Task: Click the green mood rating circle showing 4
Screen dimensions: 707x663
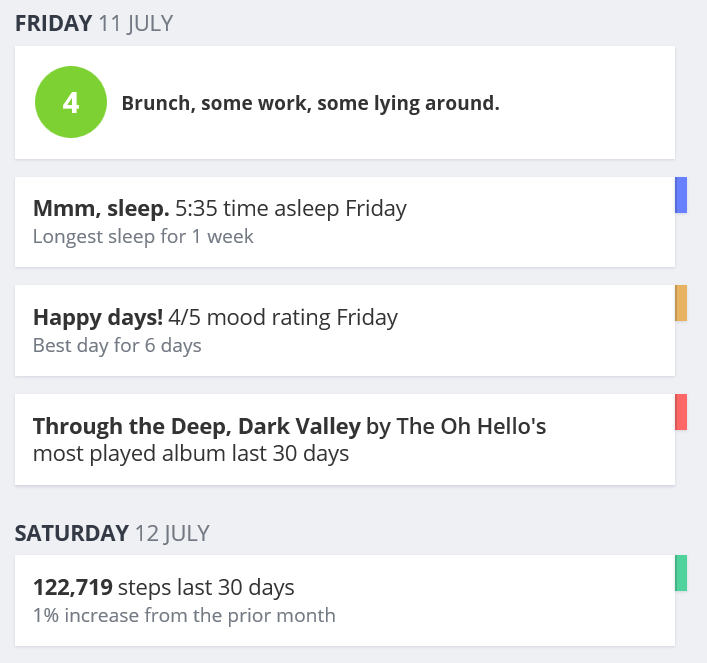Action: 71,102
